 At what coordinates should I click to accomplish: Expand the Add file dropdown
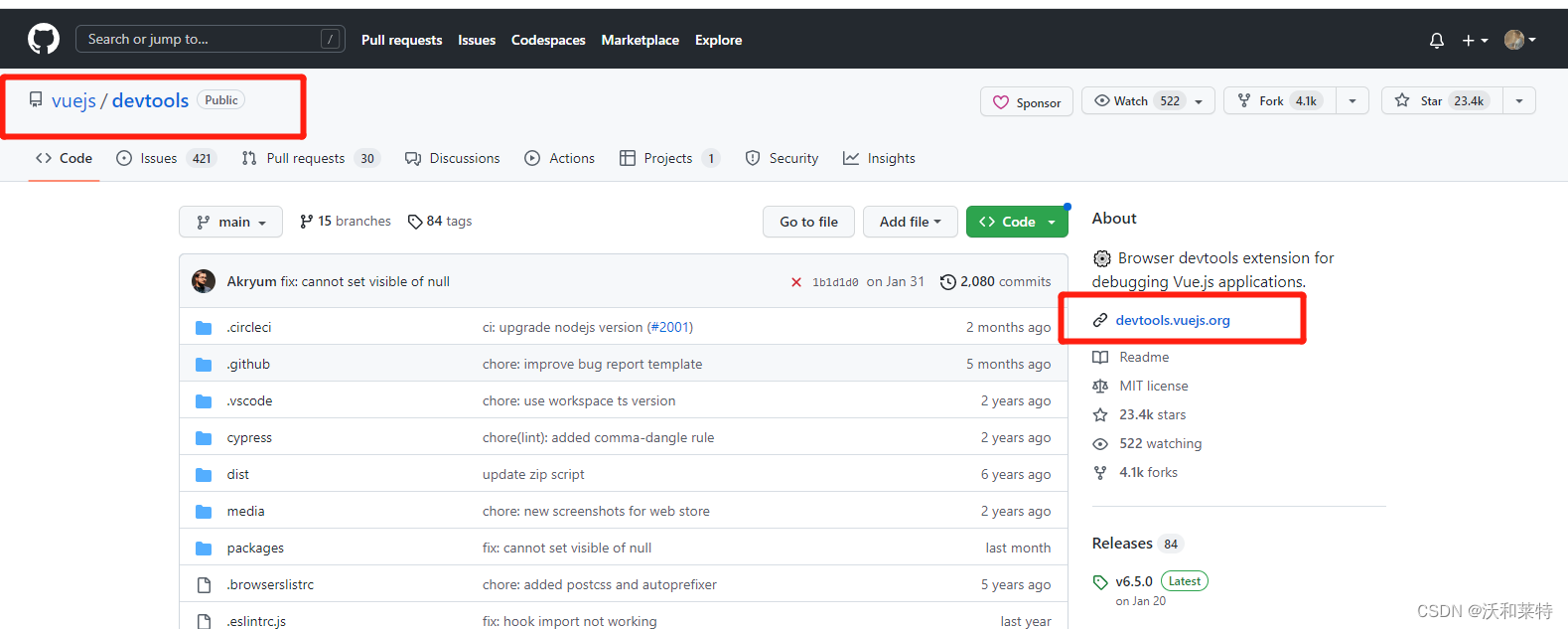[x=910, y=223]
